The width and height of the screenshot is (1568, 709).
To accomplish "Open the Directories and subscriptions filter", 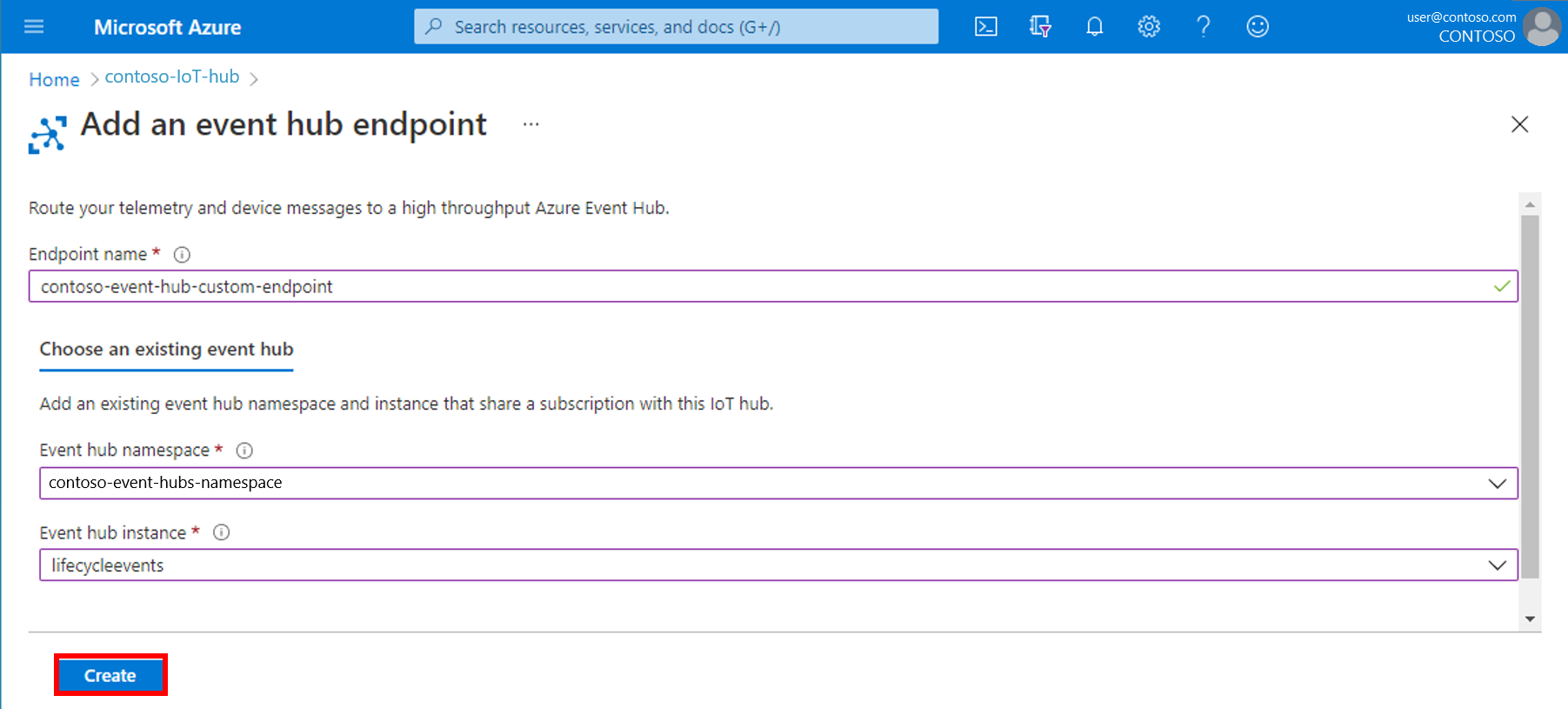I will [1040, 27].
